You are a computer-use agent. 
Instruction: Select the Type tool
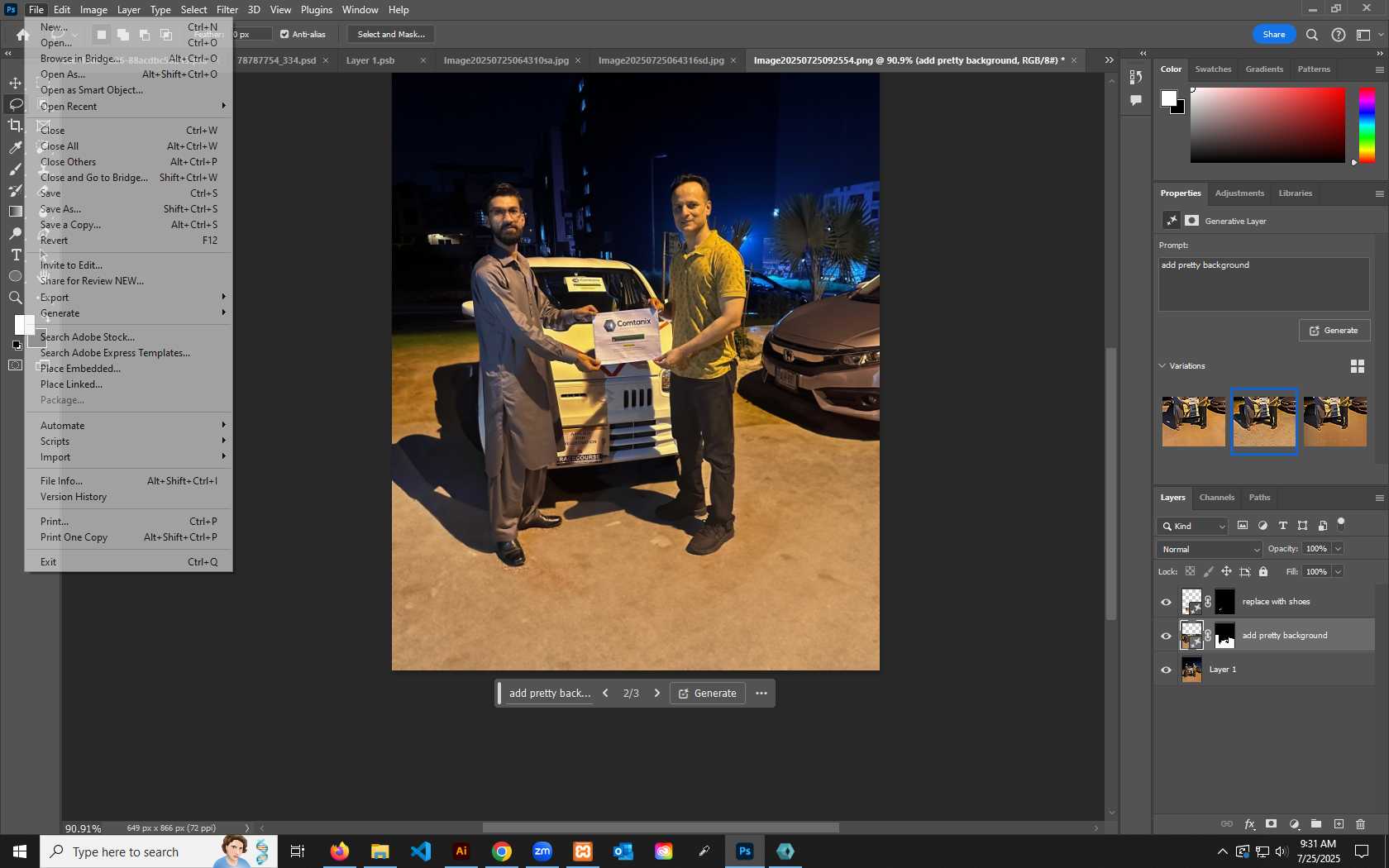pyautogui.click(x=15, y=255)
